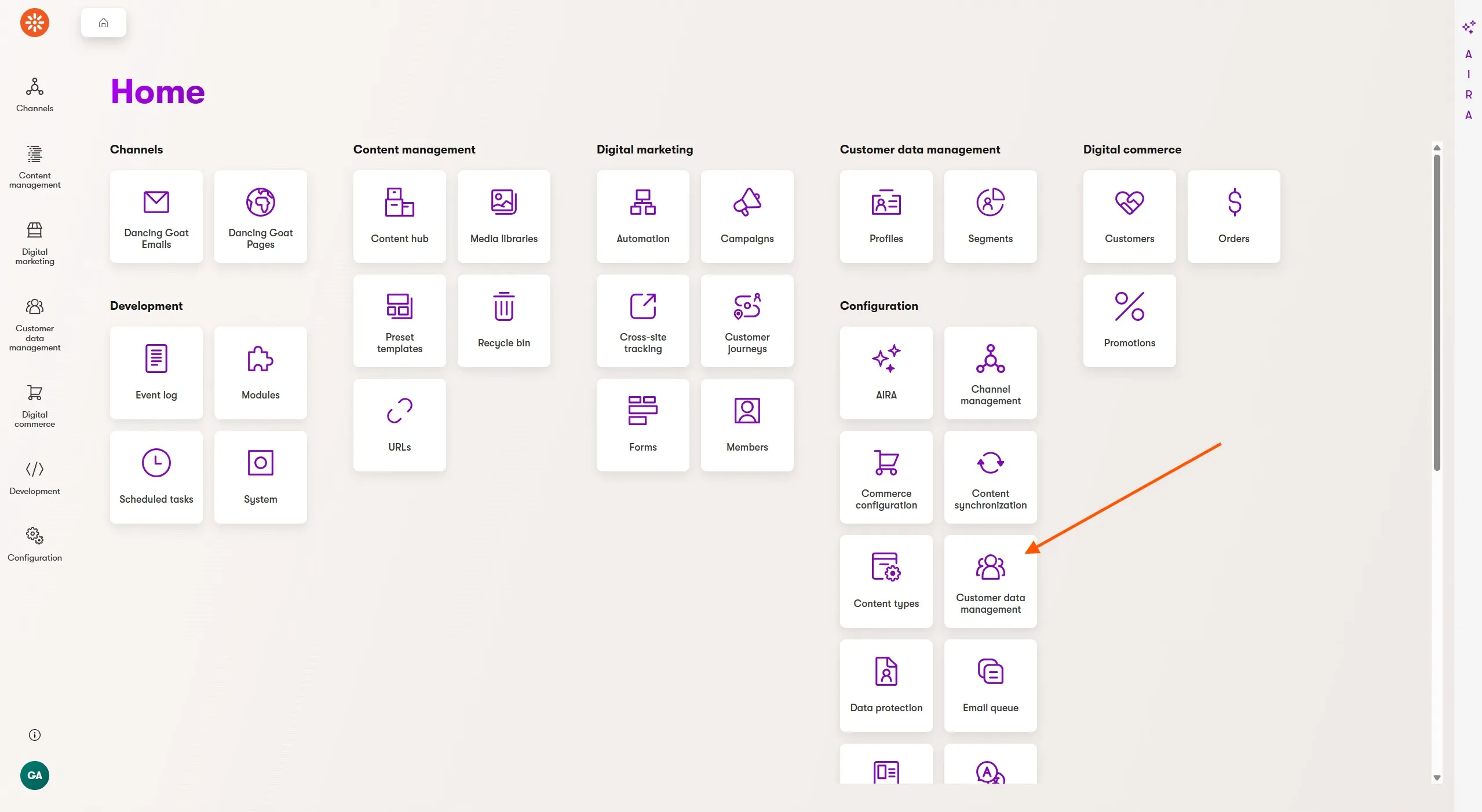
Task: Open the Content hub tile
Action: [399, 216]
